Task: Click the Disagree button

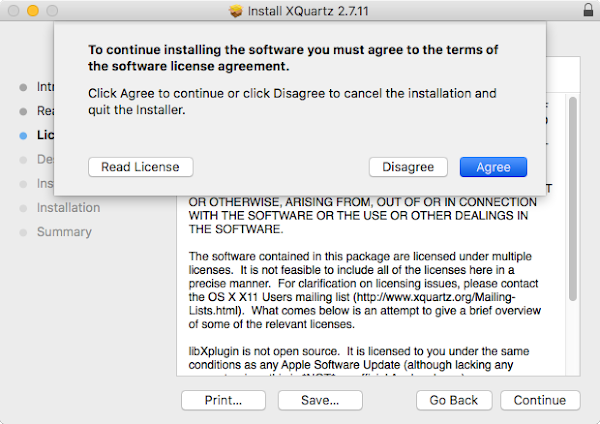Action: 408,167
